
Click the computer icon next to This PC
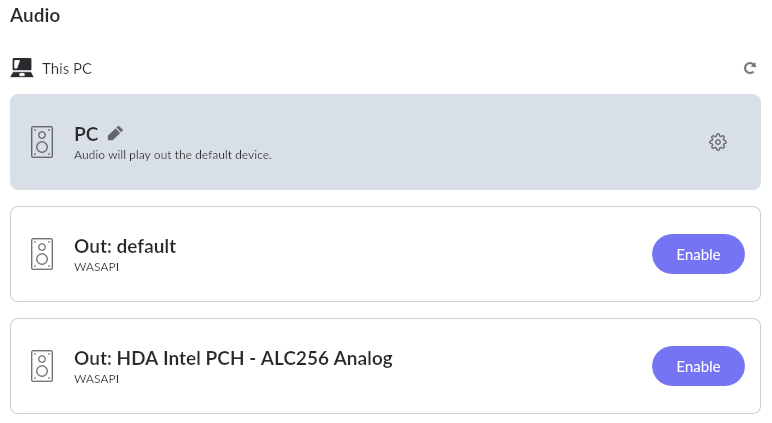[22, 68]
